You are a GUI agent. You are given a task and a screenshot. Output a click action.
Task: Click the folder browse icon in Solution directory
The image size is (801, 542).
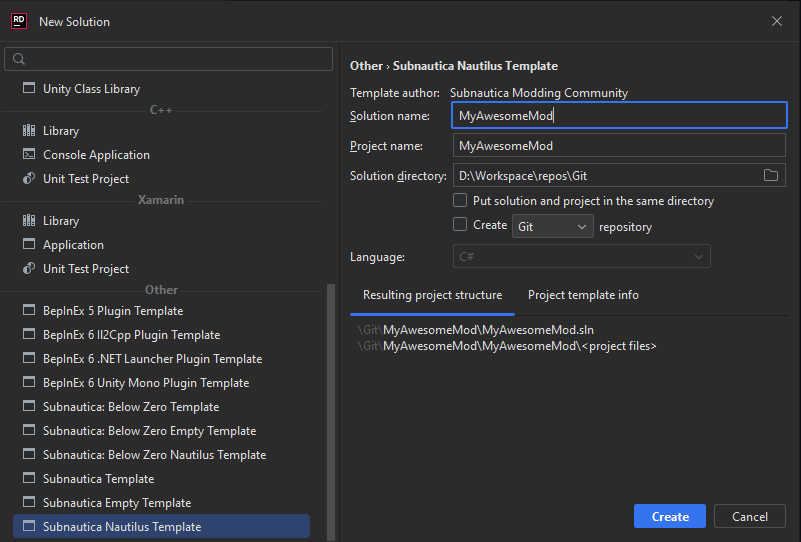click(x=770, y=176)
